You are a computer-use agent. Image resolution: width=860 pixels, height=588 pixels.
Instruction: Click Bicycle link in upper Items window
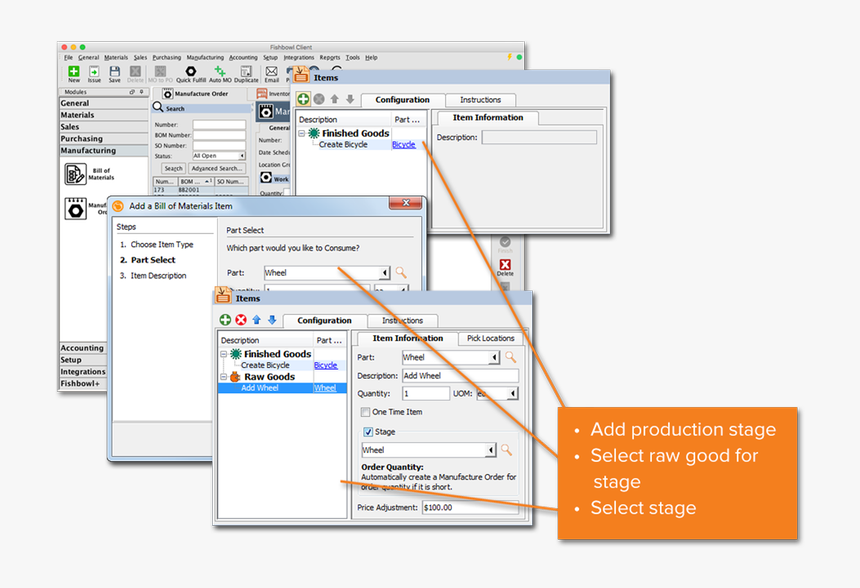click(404, 145)
